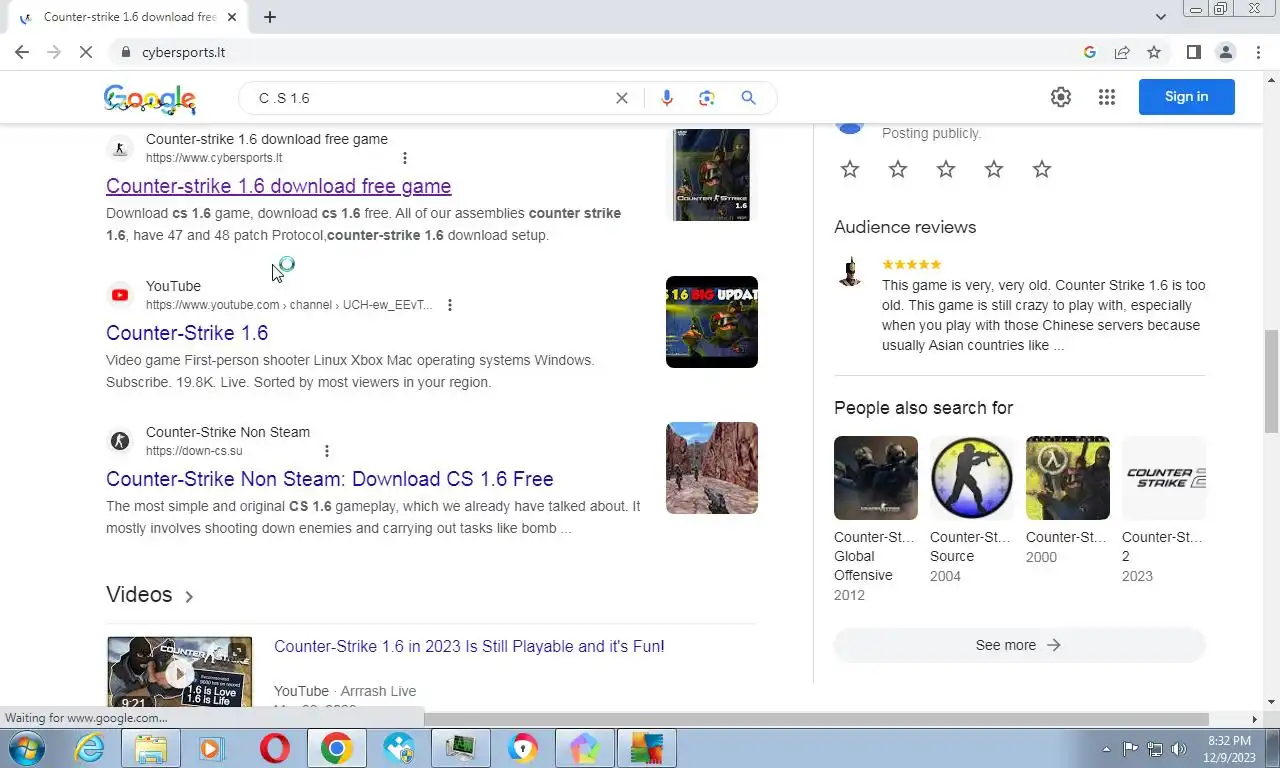The width and height of the screenshot is (1280, 768).
Task: Share this page icon
Action: click(x=1122, y=52)
